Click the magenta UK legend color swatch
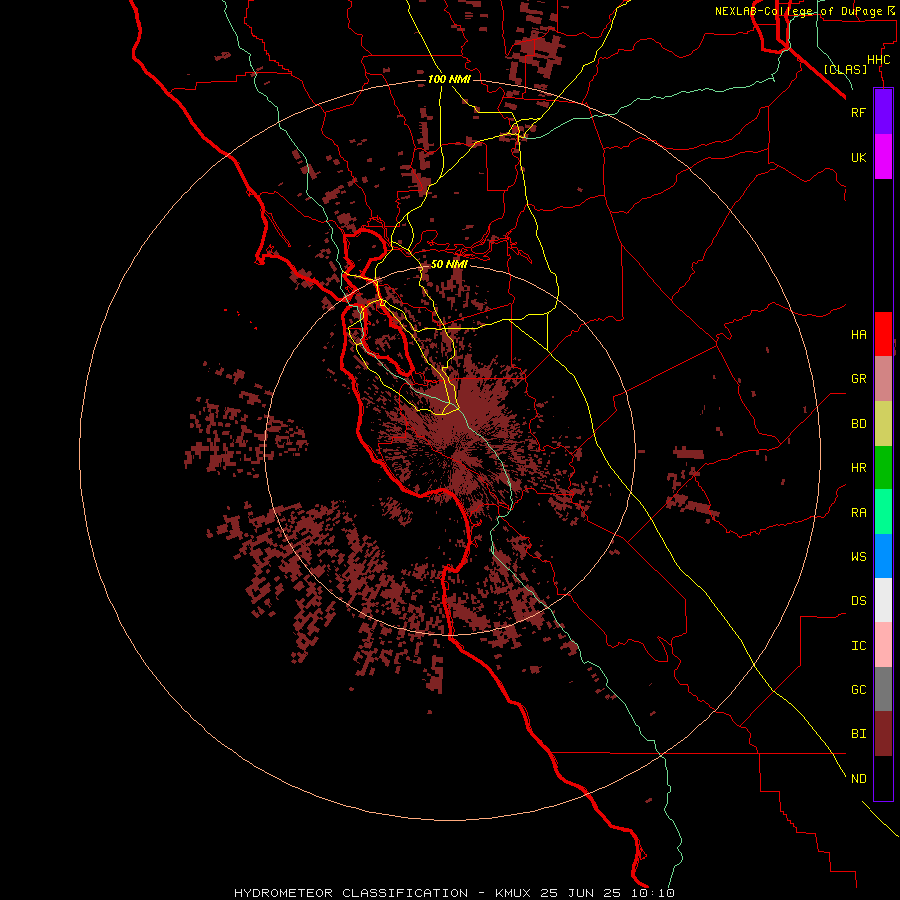 pos(883,157)
